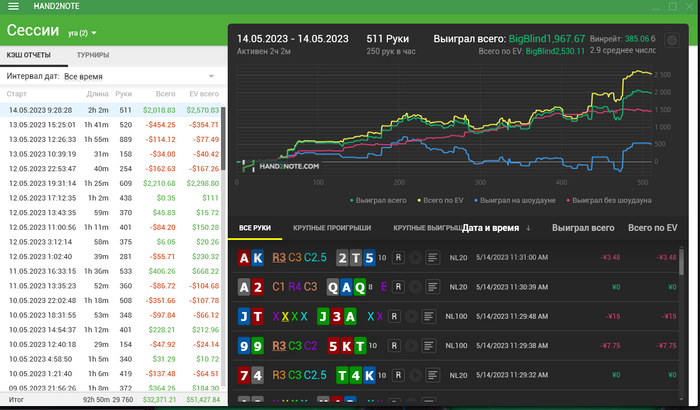This screenshot has width=700, height=410.
Task: Switch to the КЭШ ОТЧЕТЫ tab
Action: pos(29,55)
